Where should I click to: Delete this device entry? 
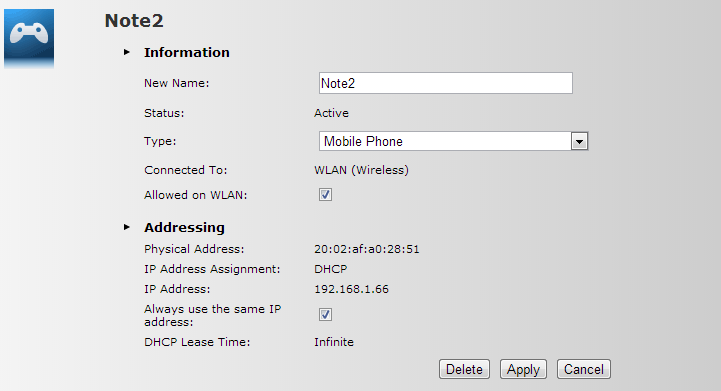pyautogui.click(x=464, y=369)
